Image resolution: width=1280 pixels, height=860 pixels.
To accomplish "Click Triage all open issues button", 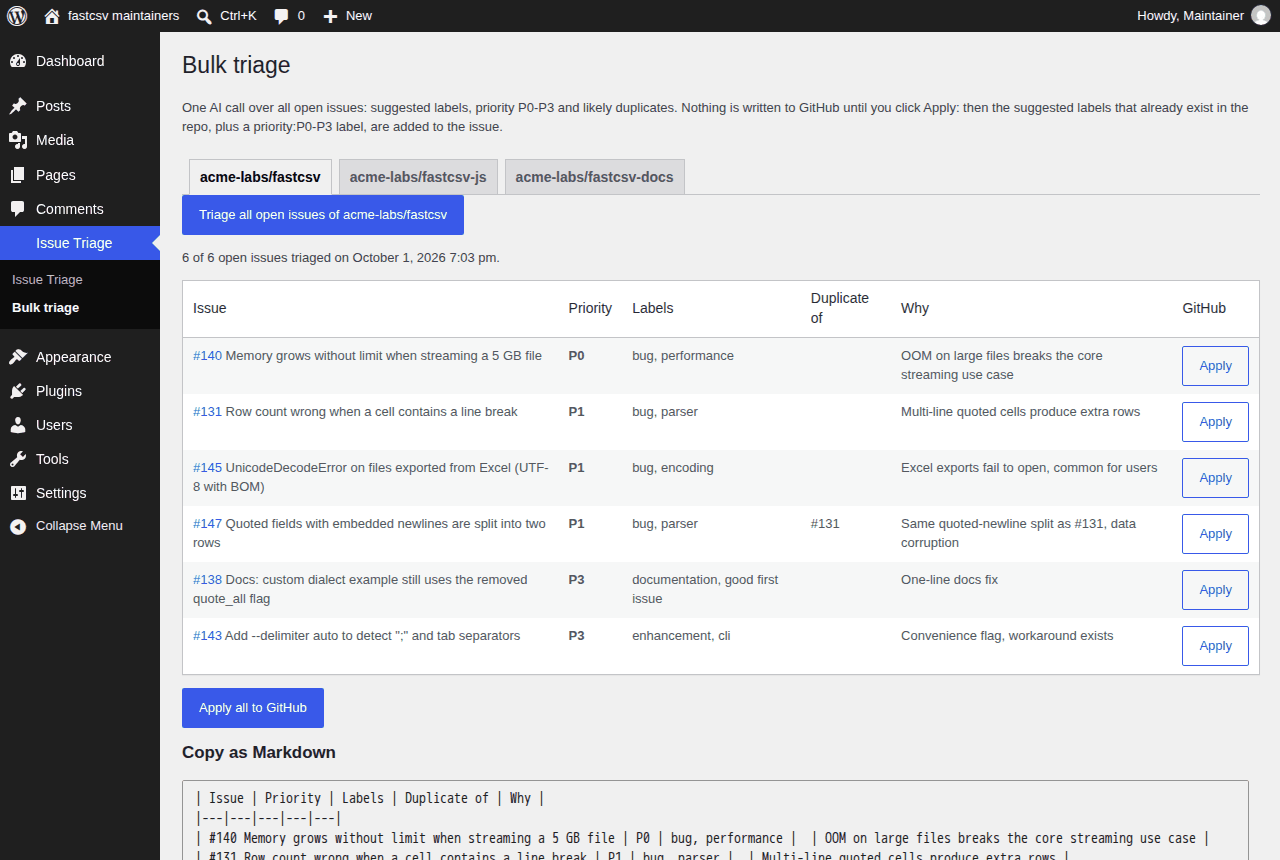I will (x=323, y=215).
